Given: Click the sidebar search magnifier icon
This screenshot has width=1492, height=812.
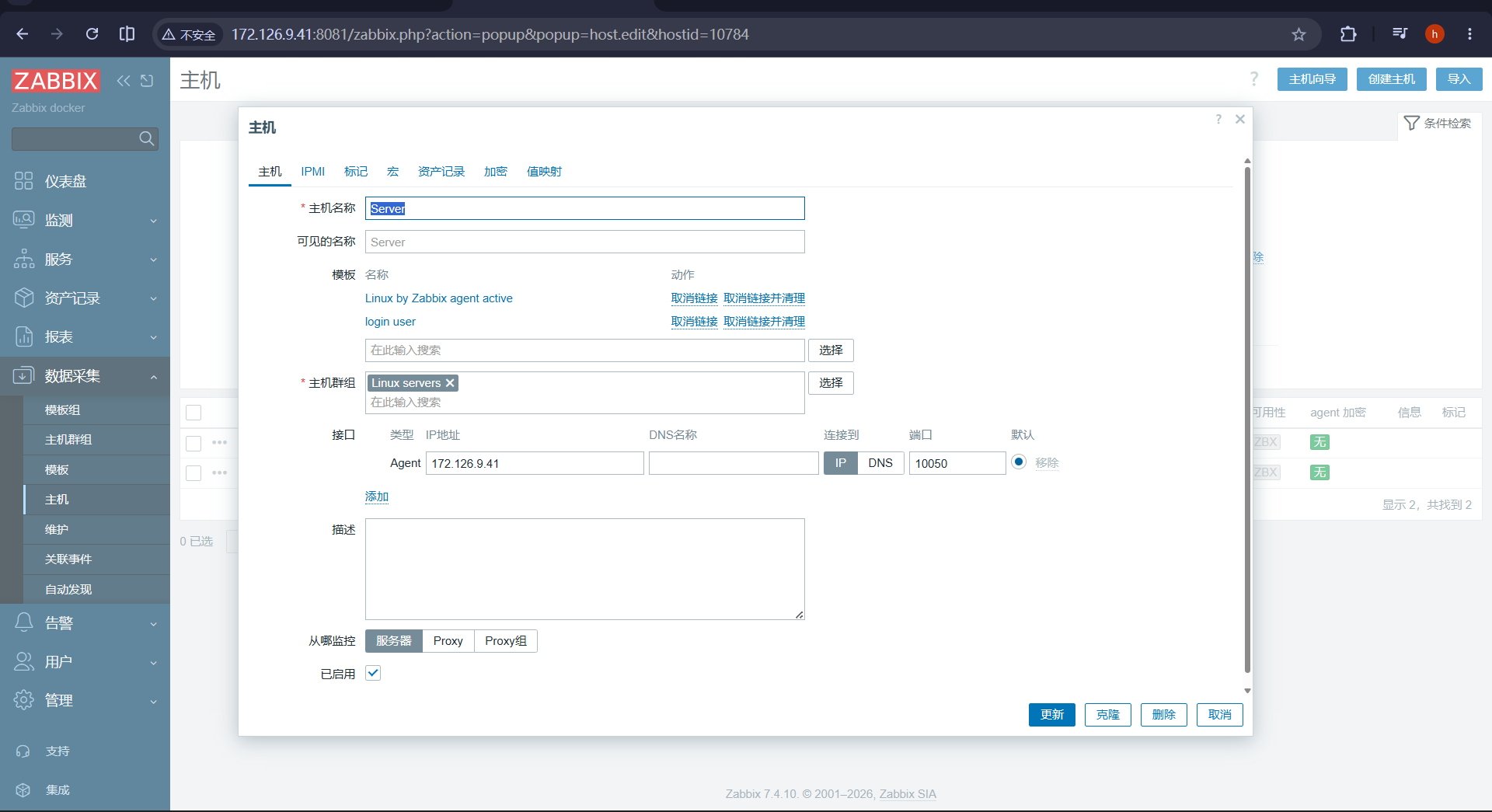Looking at the screenshot, I should (147, 138).
